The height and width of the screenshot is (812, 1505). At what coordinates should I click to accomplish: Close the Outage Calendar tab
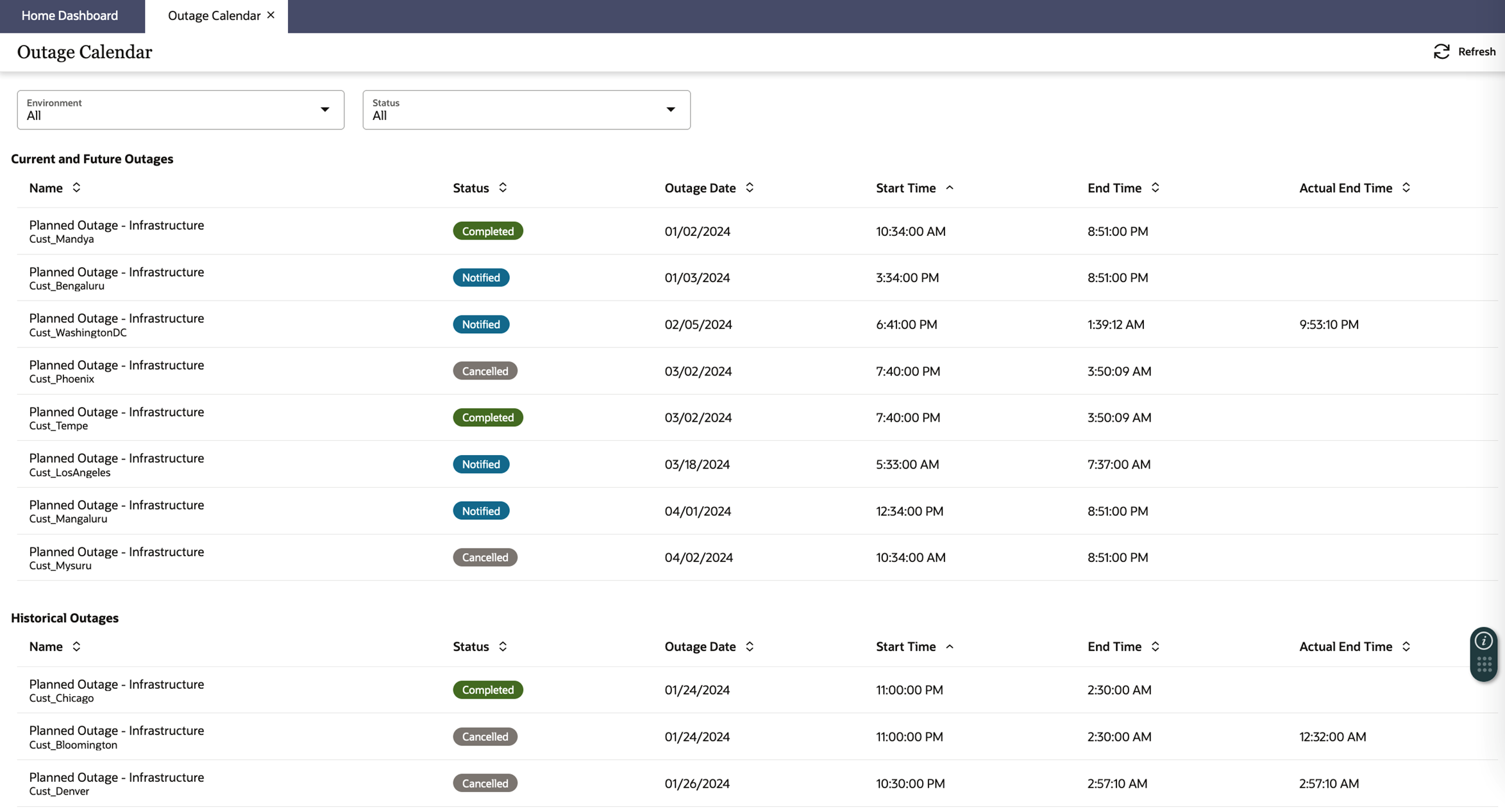tap(271, 15)
